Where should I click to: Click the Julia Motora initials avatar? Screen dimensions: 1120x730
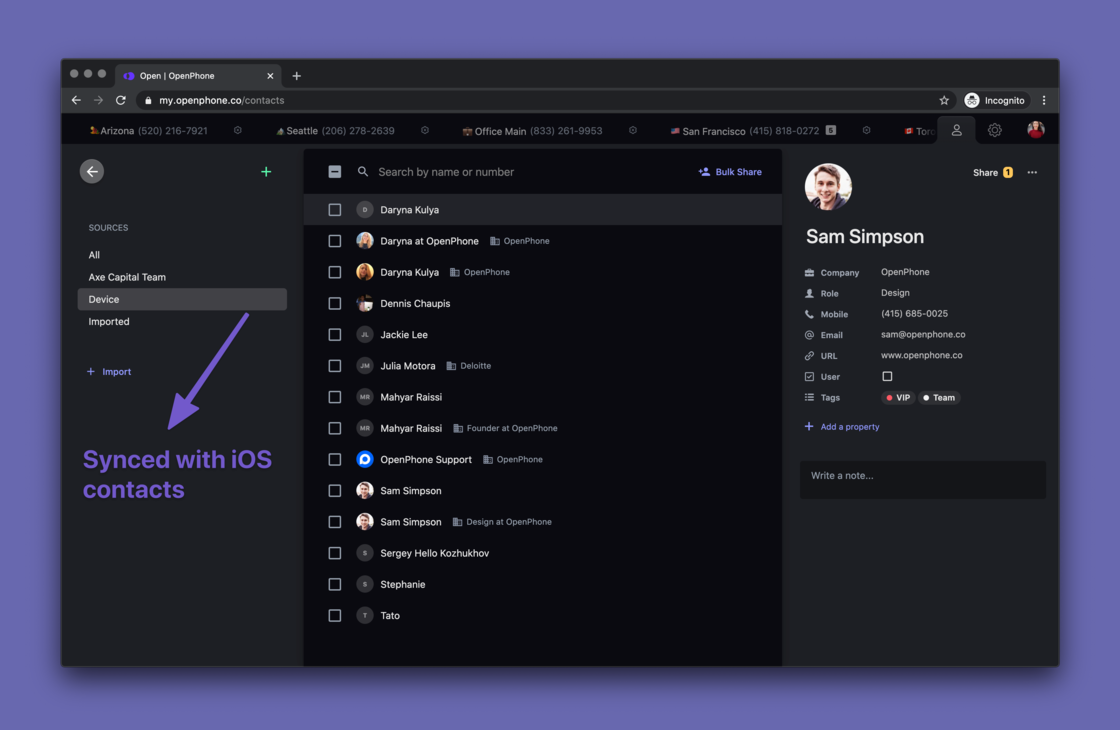(x=365, y=366)
